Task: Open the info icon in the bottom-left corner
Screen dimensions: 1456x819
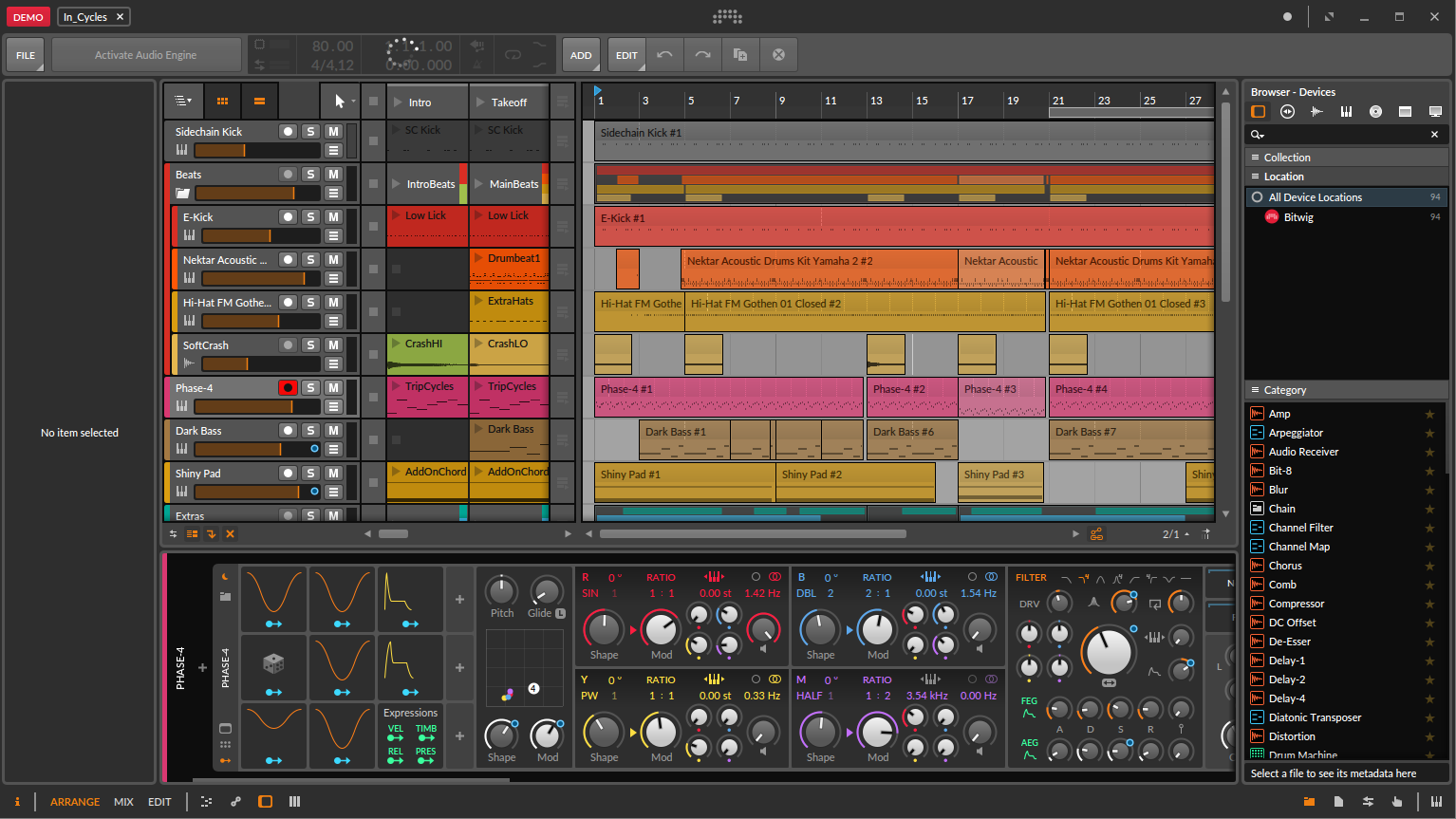Action: [17, 802]
